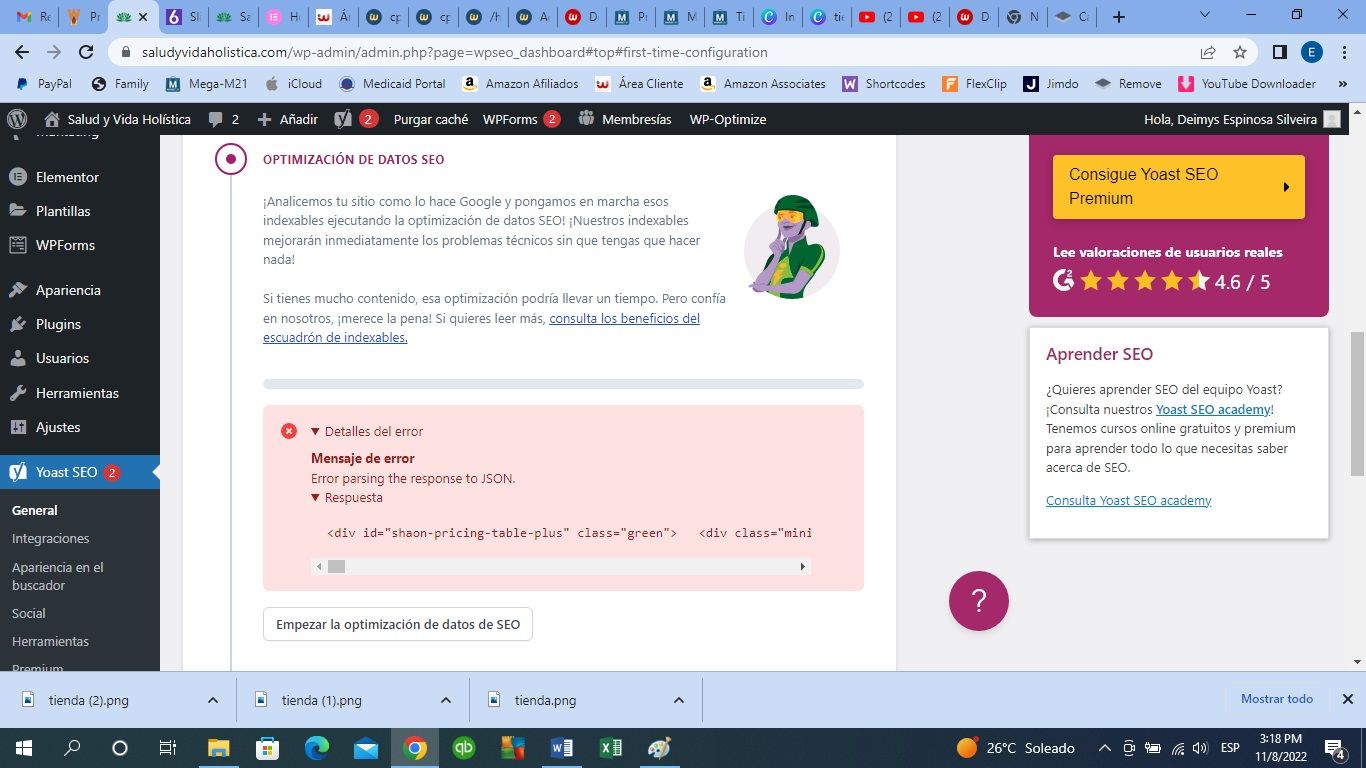The height and width of the screenshot is (768, 1366).
Task: Open the Consulta Yoast SEO academy link
Action: (x=1128, y=500)
